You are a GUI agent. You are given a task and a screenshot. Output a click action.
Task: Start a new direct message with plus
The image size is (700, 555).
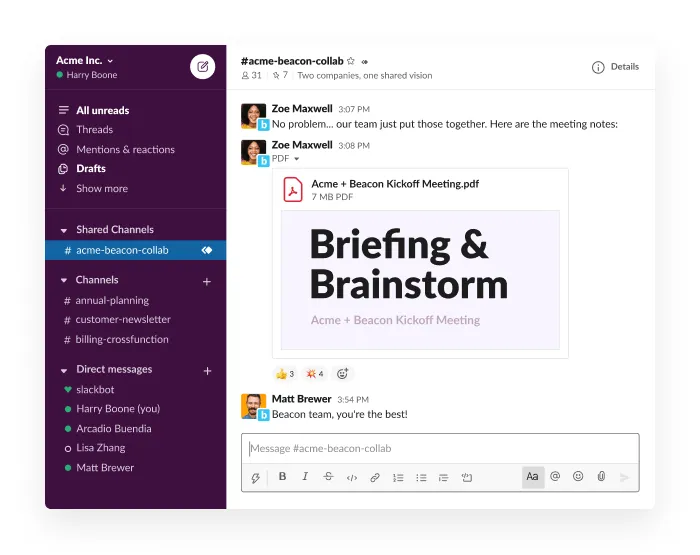[x=207, y=371]
